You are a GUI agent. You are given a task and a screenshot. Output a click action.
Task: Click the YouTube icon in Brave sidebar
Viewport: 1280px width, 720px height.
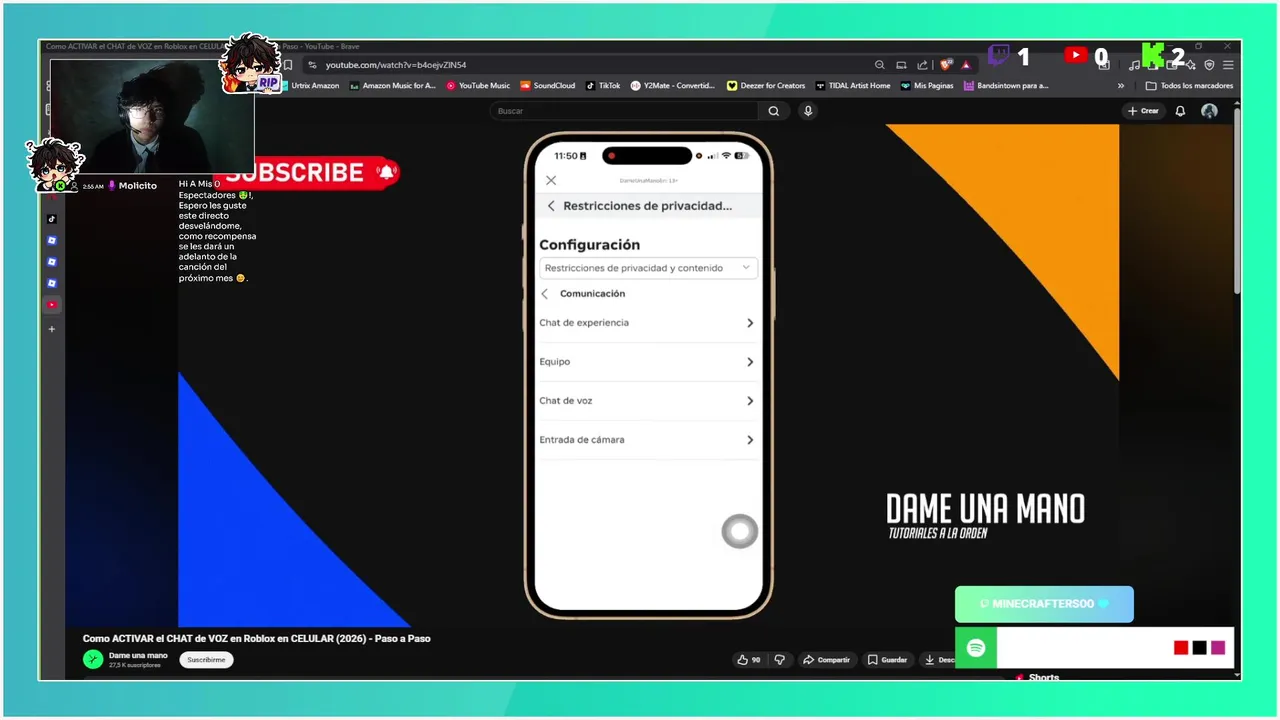pyautogui.click(x=52, y=304)
